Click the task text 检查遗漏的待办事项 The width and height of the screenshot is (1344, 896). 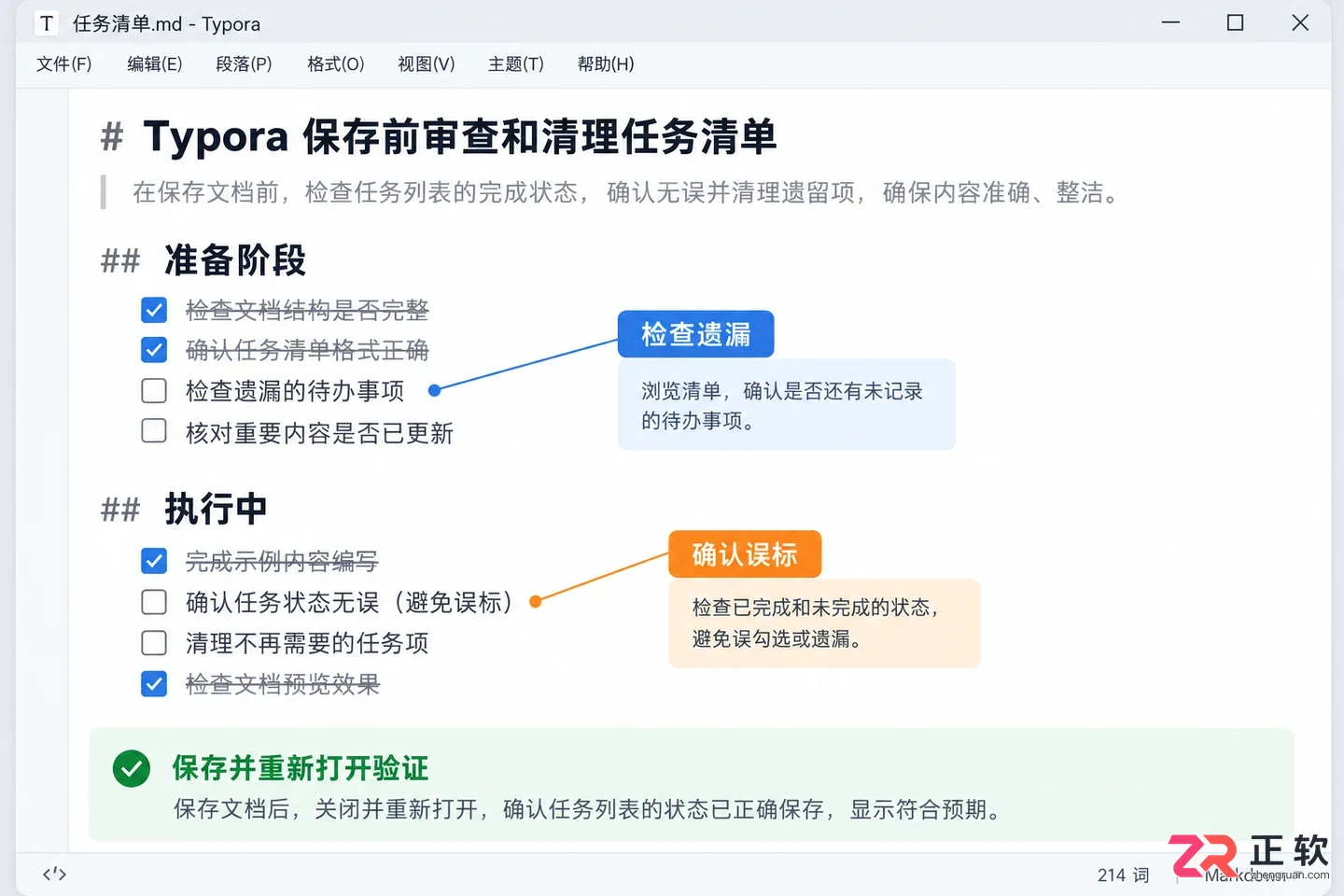pyautogui.click(x=295, y=390)
